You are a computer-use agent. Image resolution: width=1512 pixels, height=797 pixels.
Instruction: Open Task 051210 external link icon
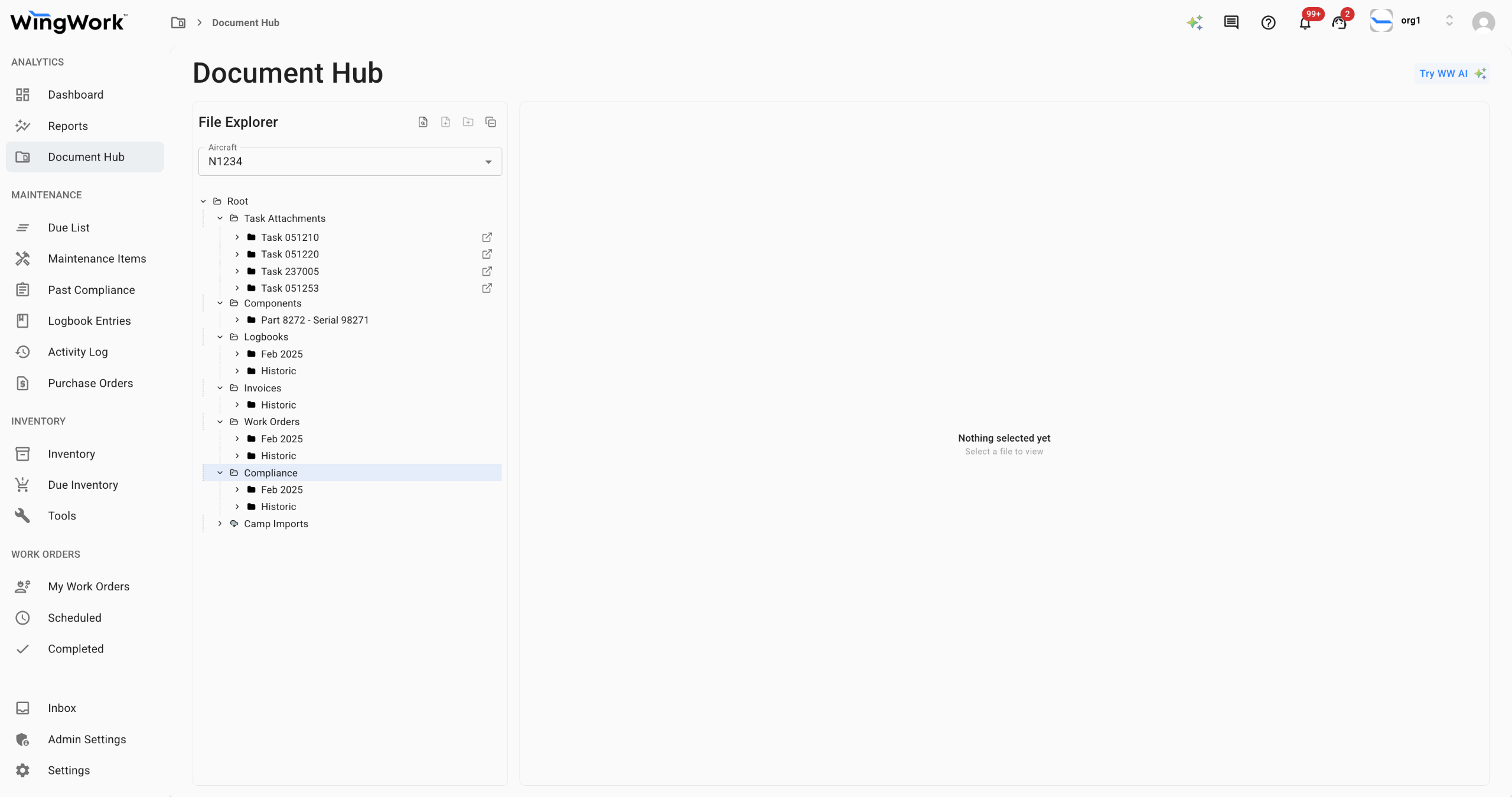pos(487,237)
